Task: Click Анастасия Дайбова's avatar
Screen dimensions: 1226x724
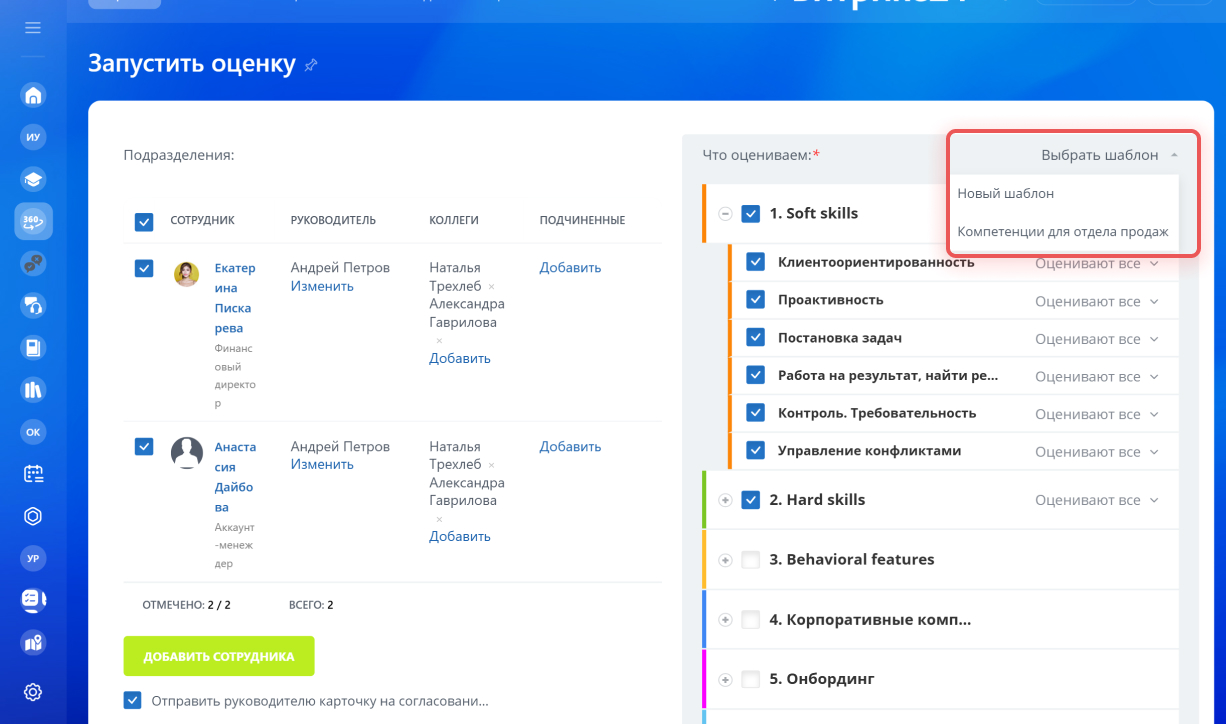Action: pyautogui.click(x=187, y=453)
